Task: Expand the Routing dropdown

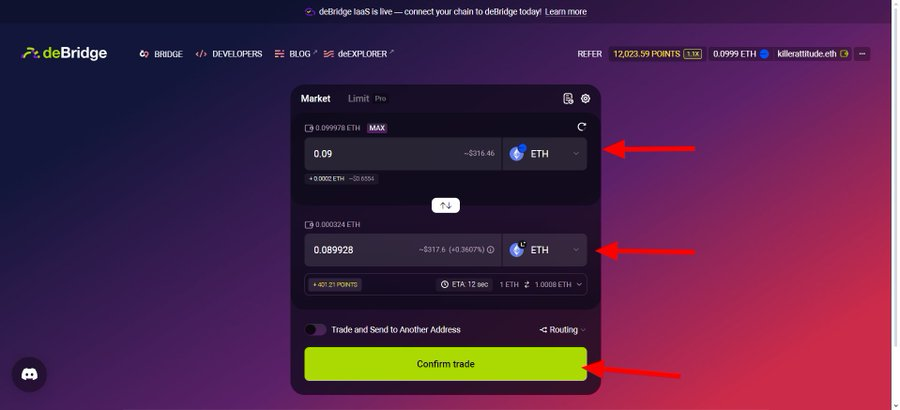Action: coord(562,330)
